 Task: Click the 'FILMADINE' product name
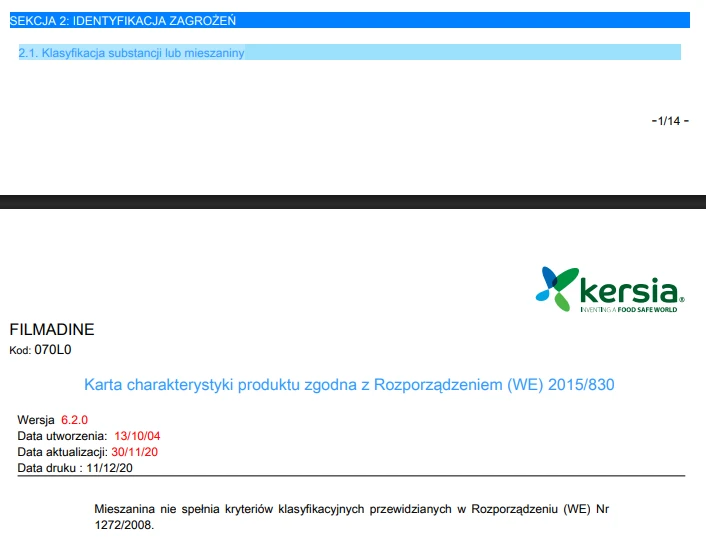click(x=52, y=330)
